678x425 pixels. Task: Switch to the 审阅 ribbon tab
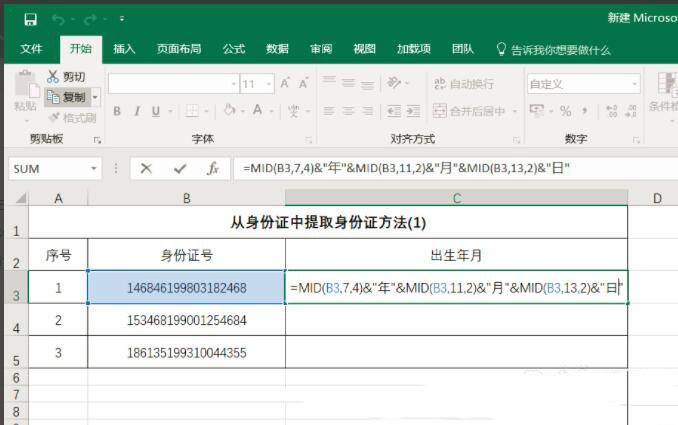[321, 49]
